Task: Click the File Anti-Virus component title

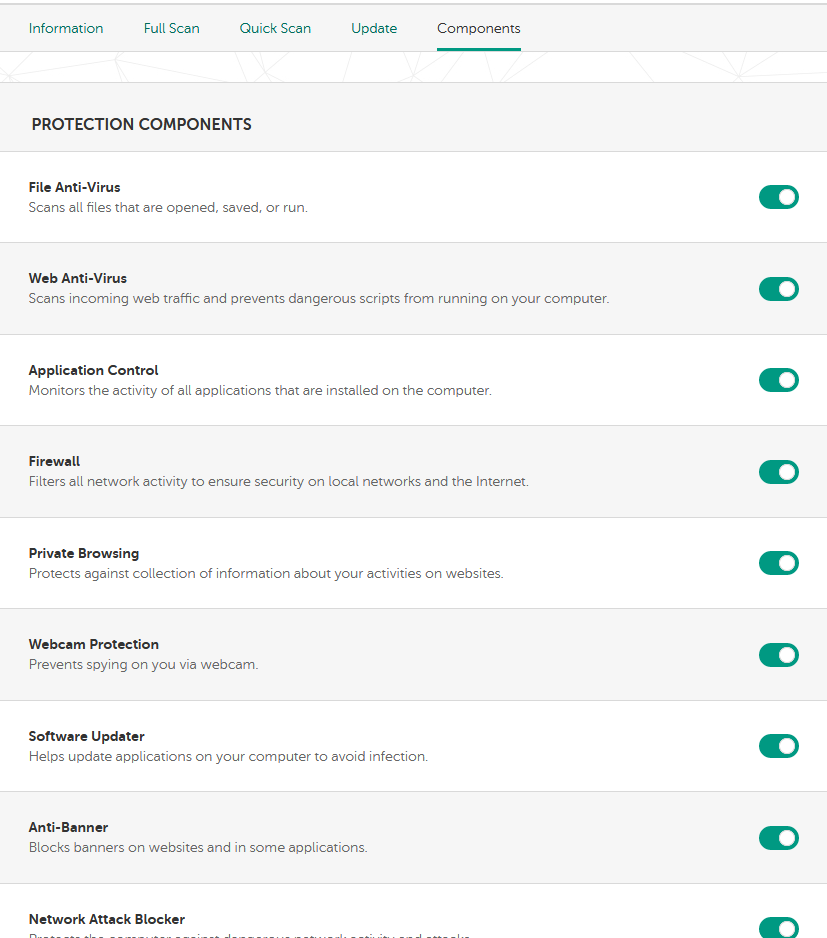Action: (x=75, y=187)
